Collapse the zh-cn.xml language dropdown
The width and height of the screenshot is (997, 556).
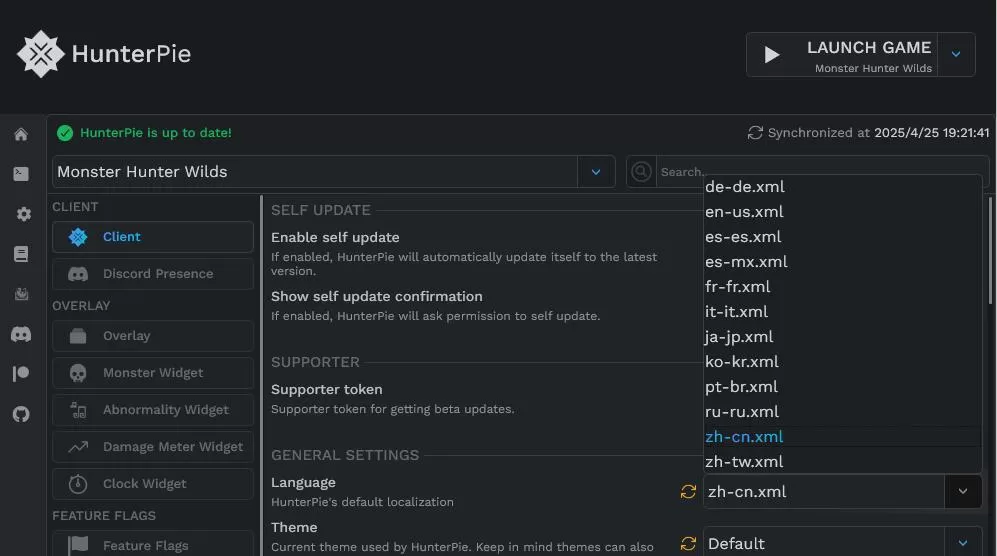point(962,491)
